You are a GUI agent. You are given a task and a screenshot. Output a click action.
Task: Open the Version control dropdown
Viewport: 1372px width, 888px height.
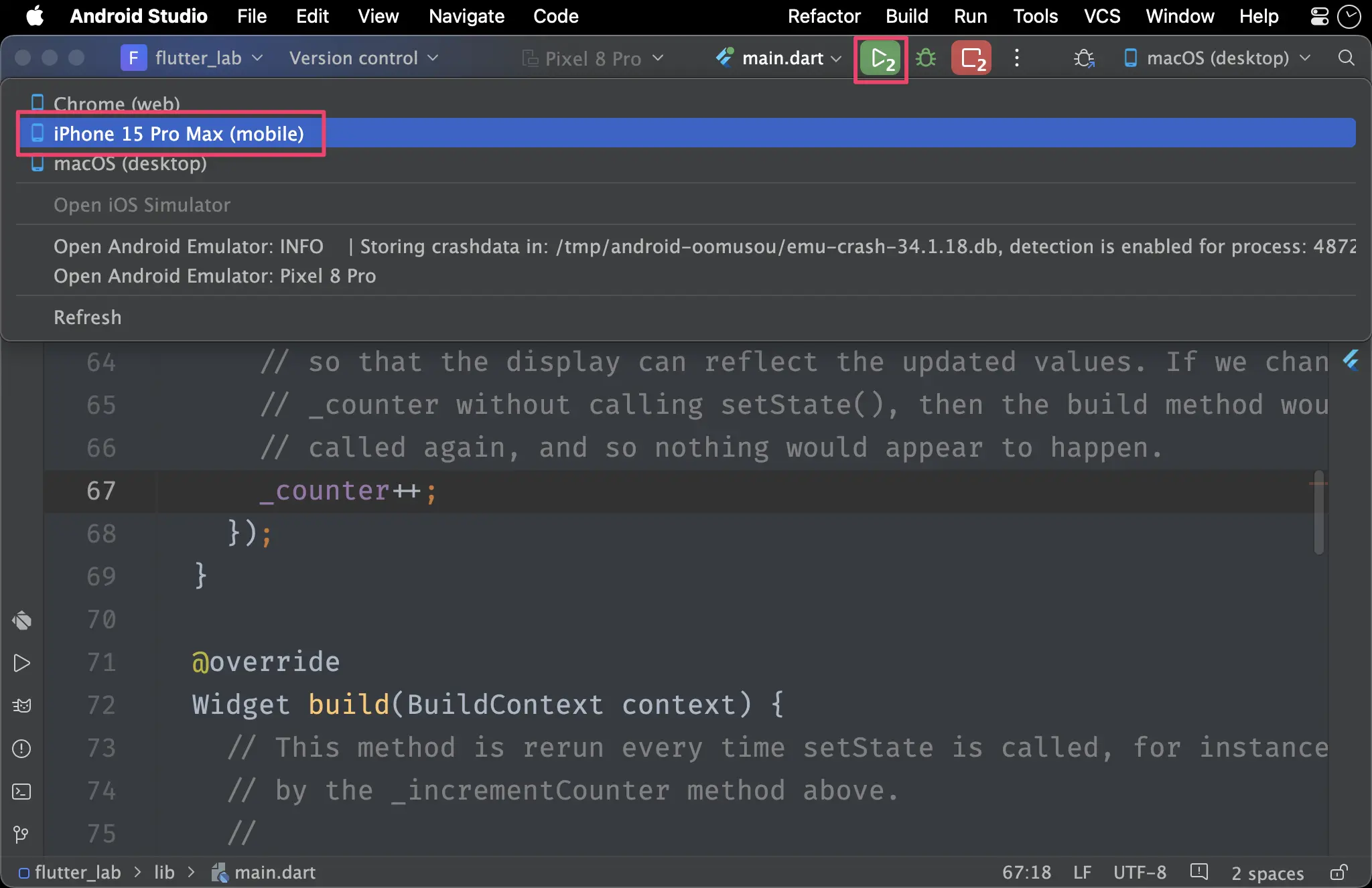pyautogui.click(x=364, y=58)
